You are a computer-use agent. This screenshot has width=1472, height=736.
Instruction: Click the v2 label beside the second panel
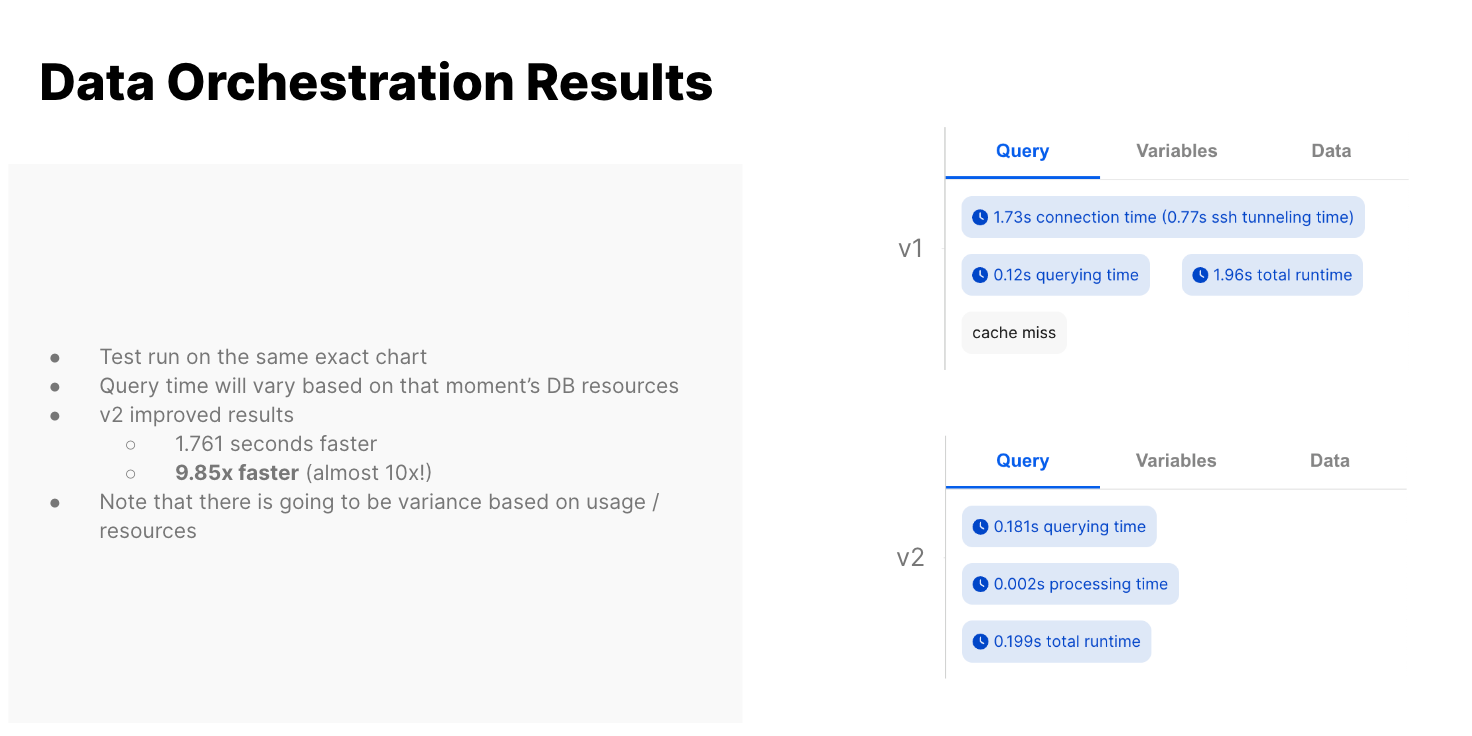(911, 557)
